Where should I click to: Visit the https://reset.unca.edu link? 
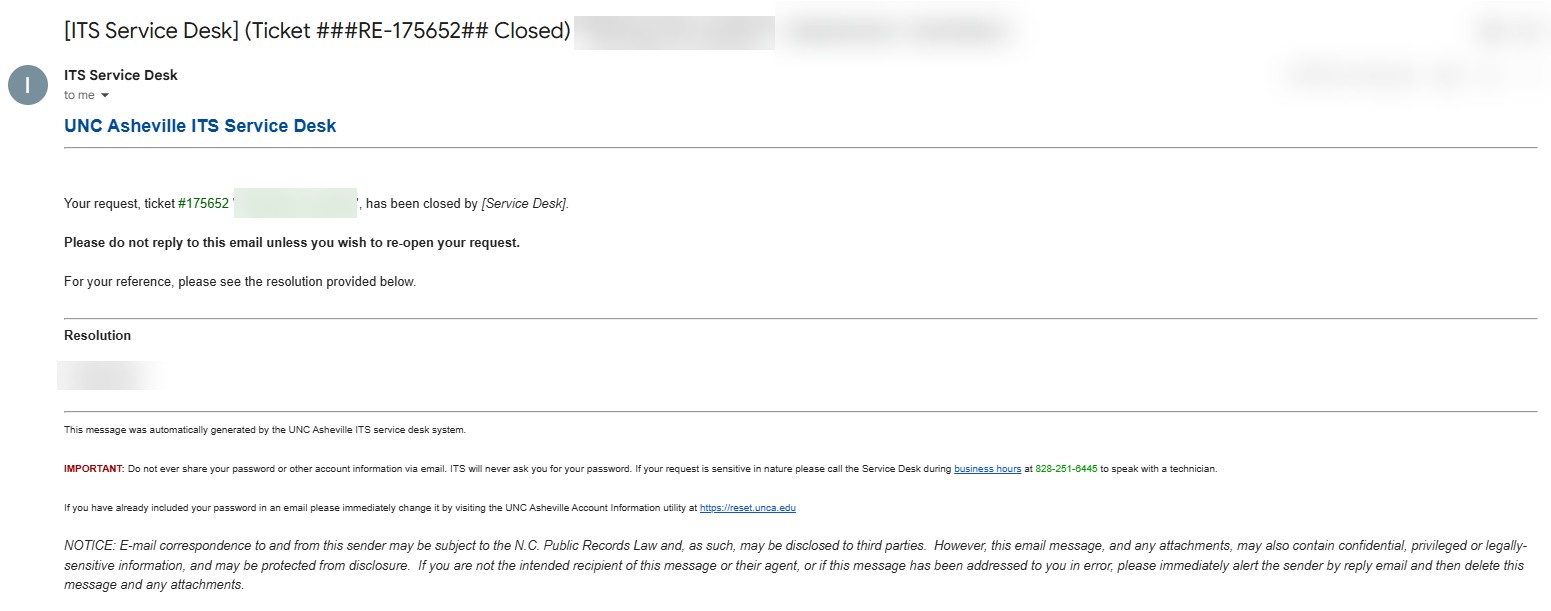(x=747, y=508)
